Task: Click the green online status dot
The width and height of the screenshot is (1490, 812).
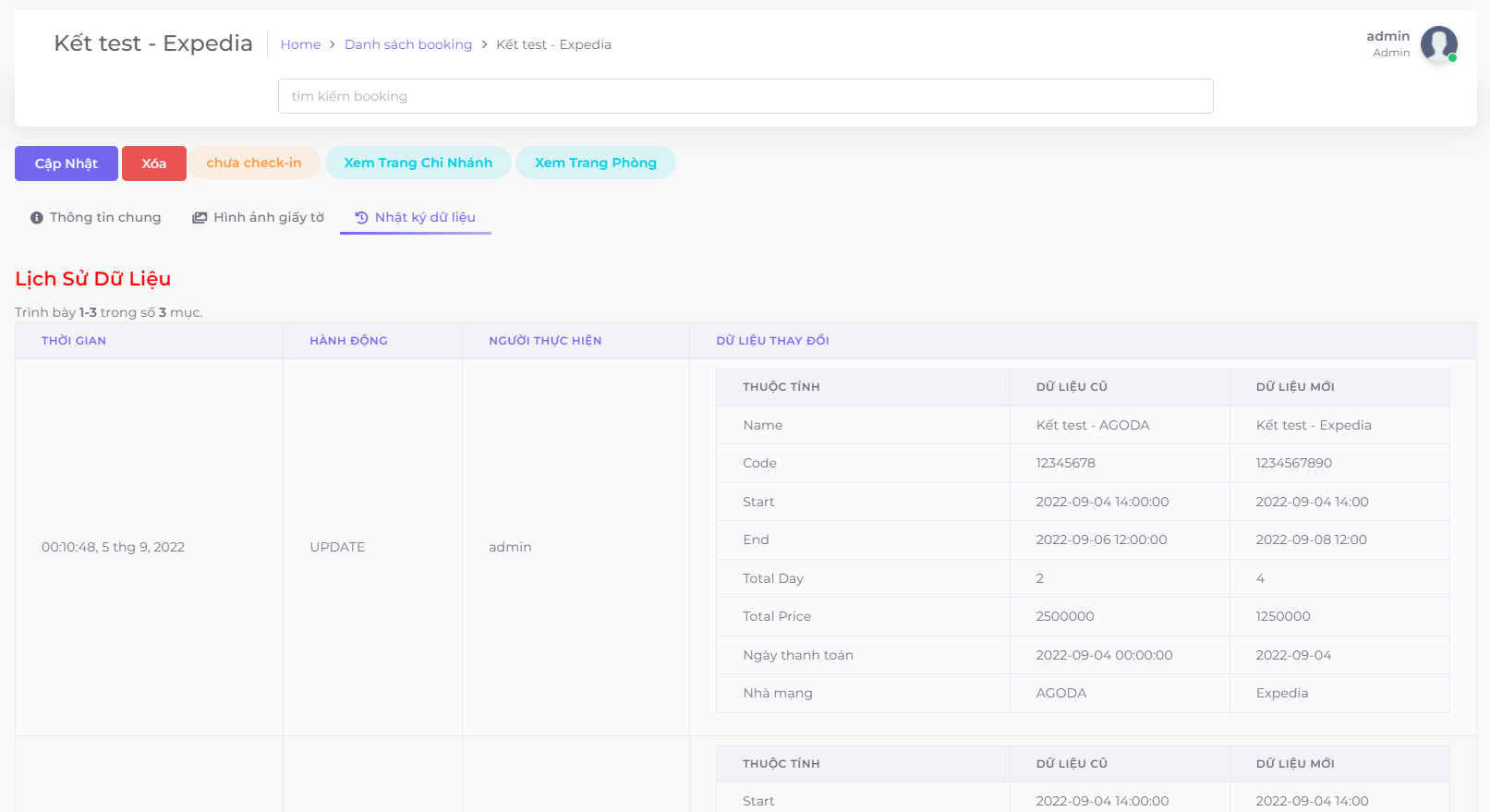Action: (x=1452, y=58)
